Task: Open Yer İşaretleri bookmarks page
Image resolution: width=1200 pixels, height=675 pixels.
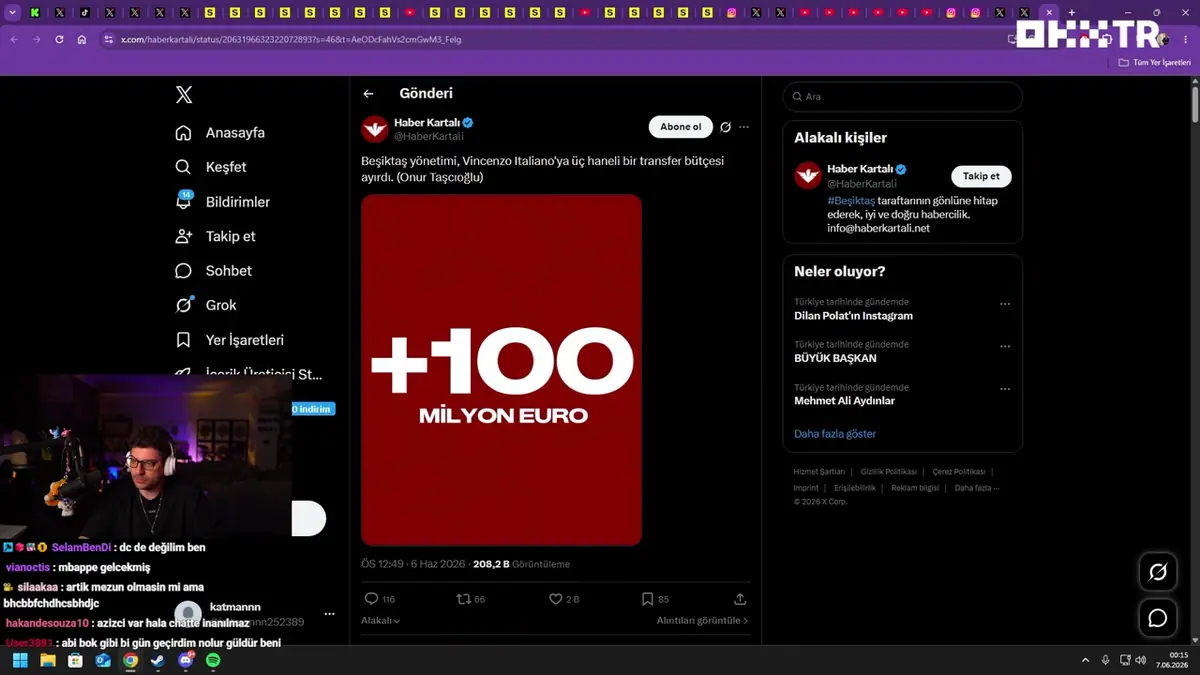Action: tap(229, 340)
